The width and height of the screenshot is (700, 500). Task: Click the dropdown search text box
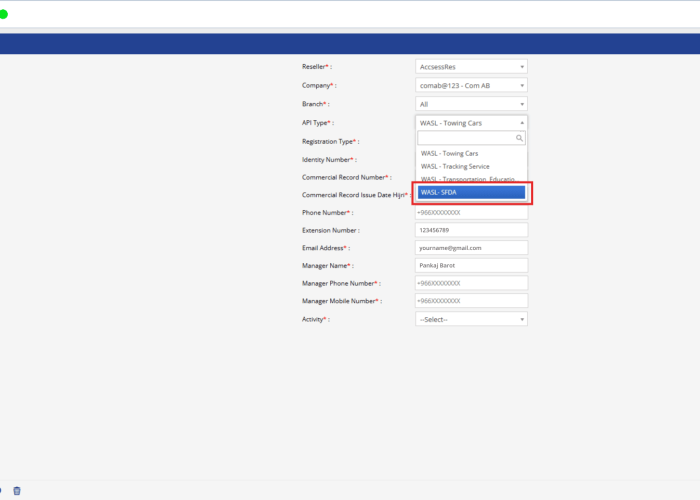point(466,139)
